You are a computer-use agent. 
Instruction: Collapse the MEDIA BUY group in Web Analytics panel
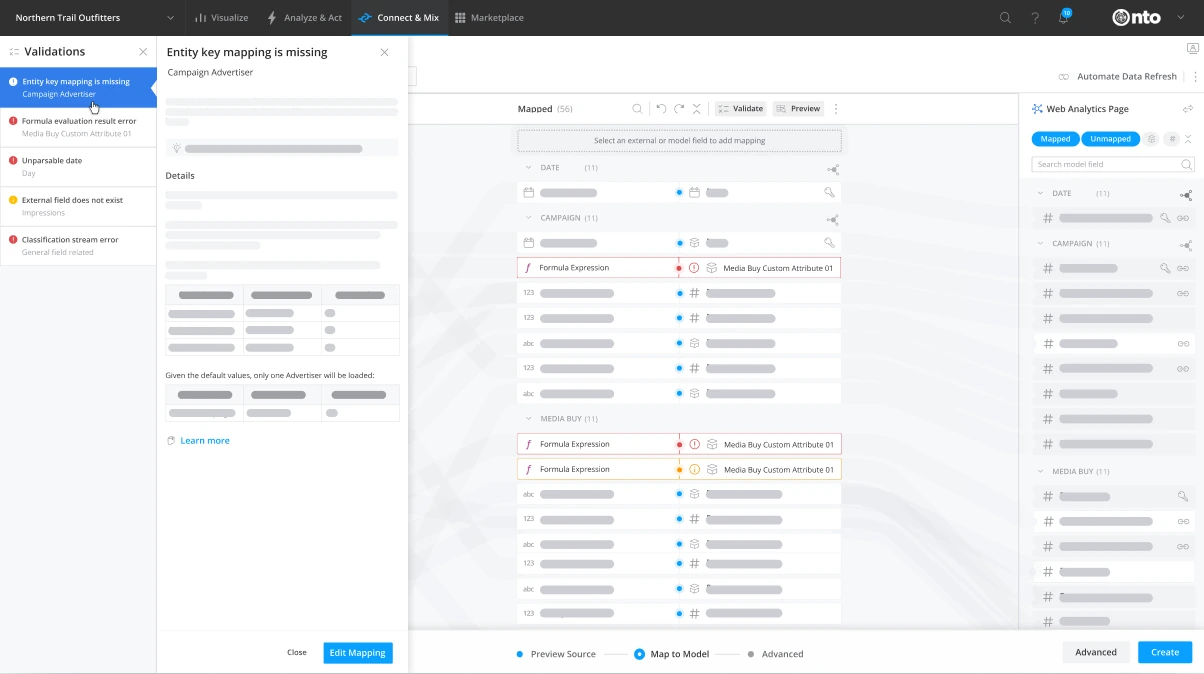pyautogui.click(x=1040, y=472)
